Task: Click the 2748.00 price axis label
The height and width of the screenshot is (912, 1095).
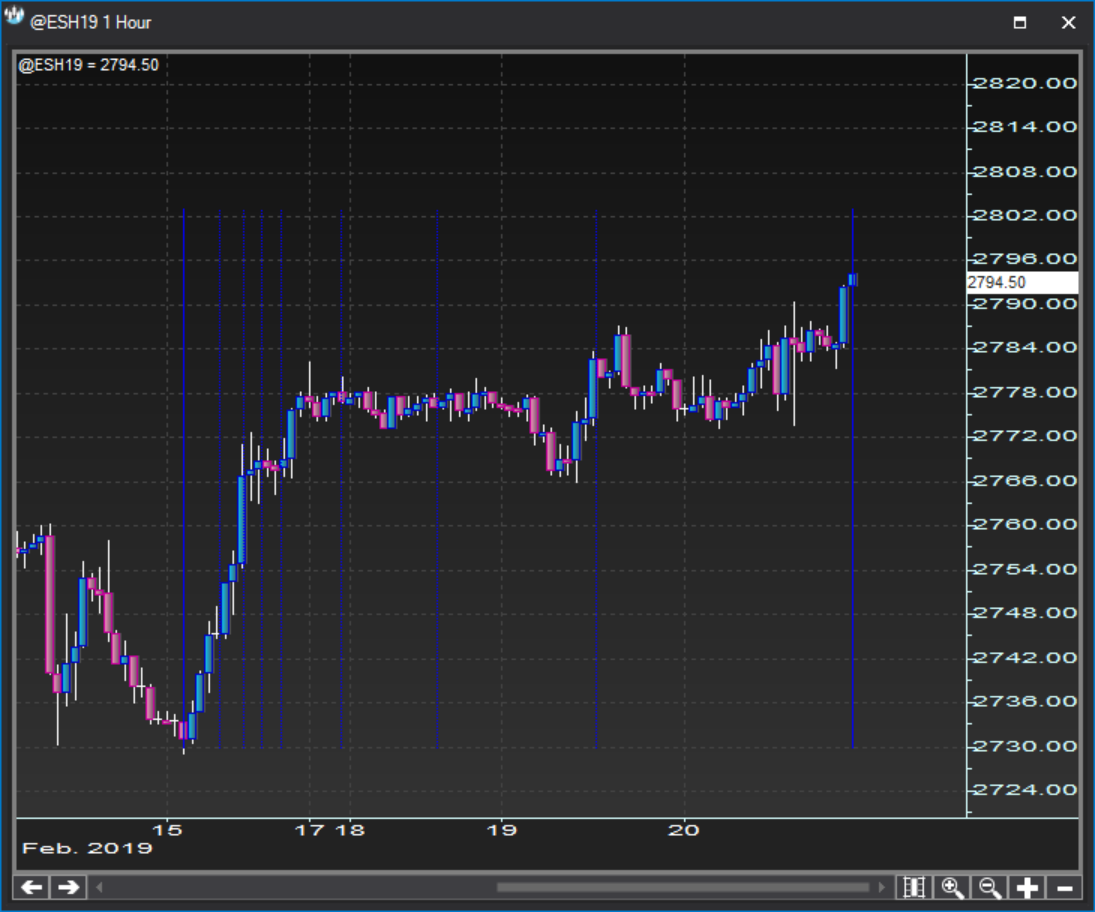Action: click(x=1025, y=613)
